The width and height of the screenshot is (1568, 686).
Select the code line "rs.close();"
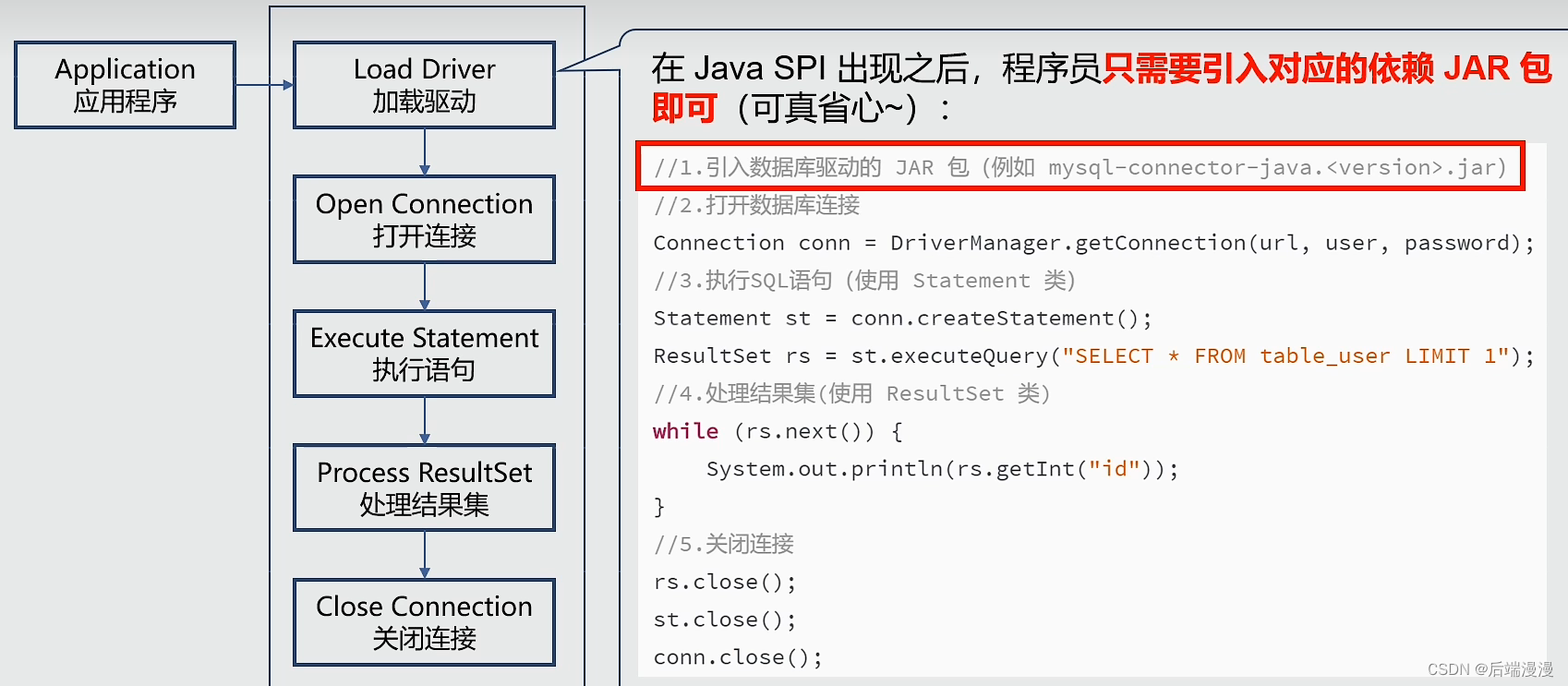[x=725, y=583]
